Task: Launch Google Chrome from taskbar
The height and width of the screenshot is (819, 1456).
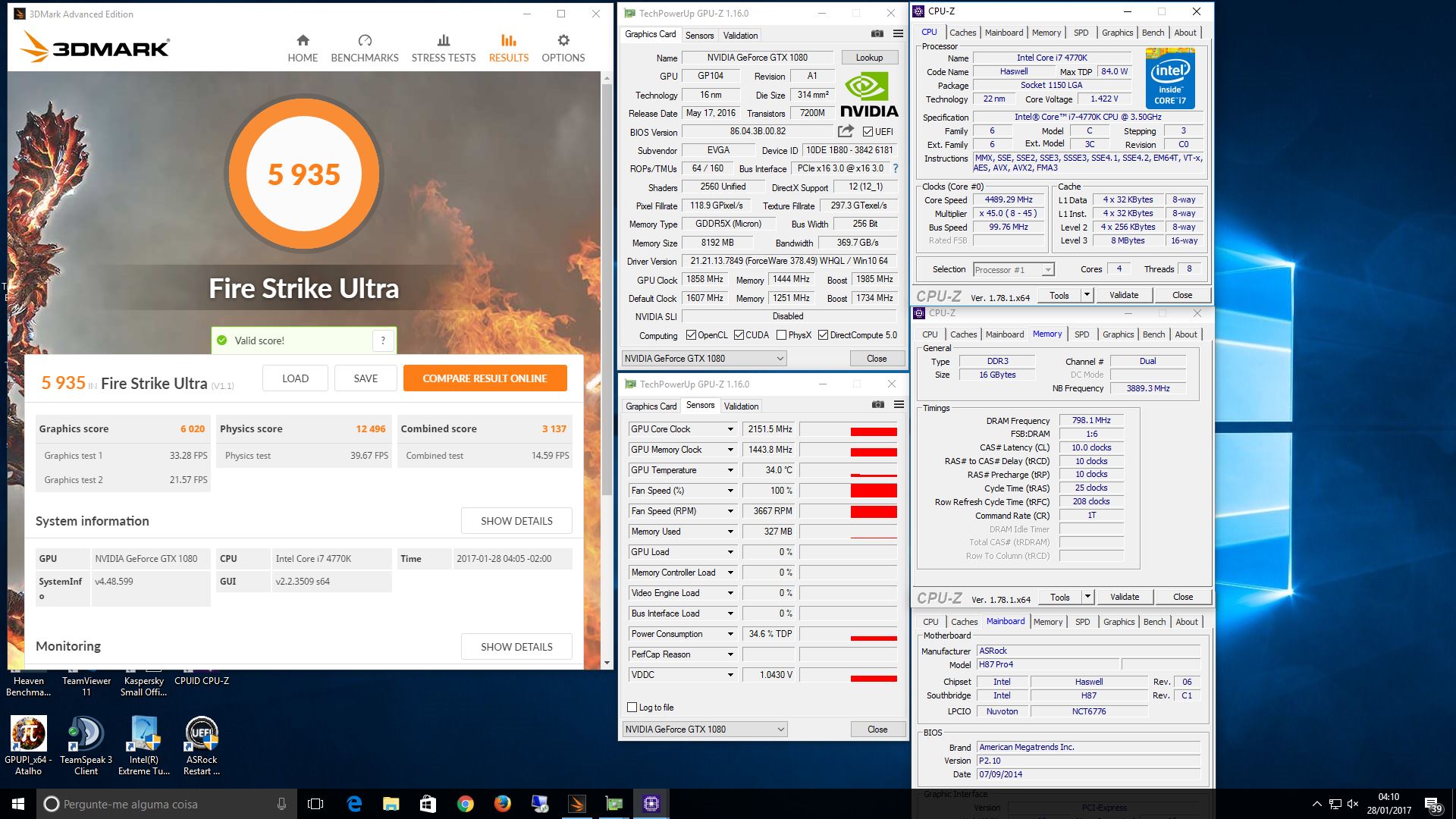Action: click(x=466, y=804)
